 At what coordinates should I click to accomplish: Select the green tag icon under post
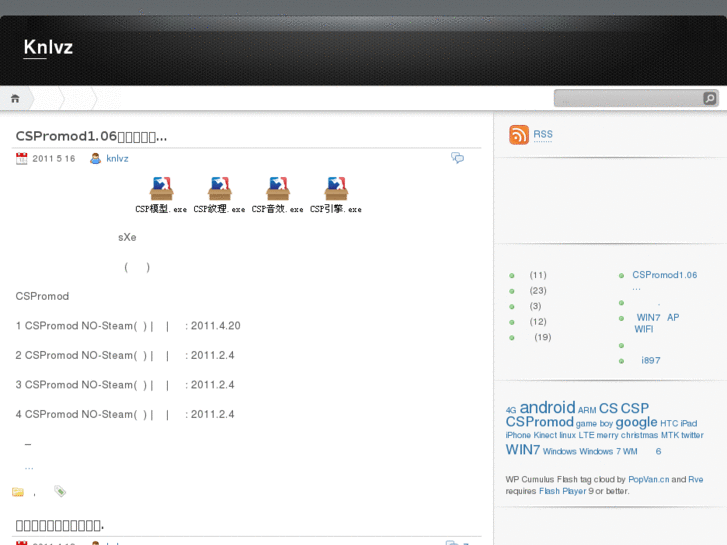tap(60, 491)
